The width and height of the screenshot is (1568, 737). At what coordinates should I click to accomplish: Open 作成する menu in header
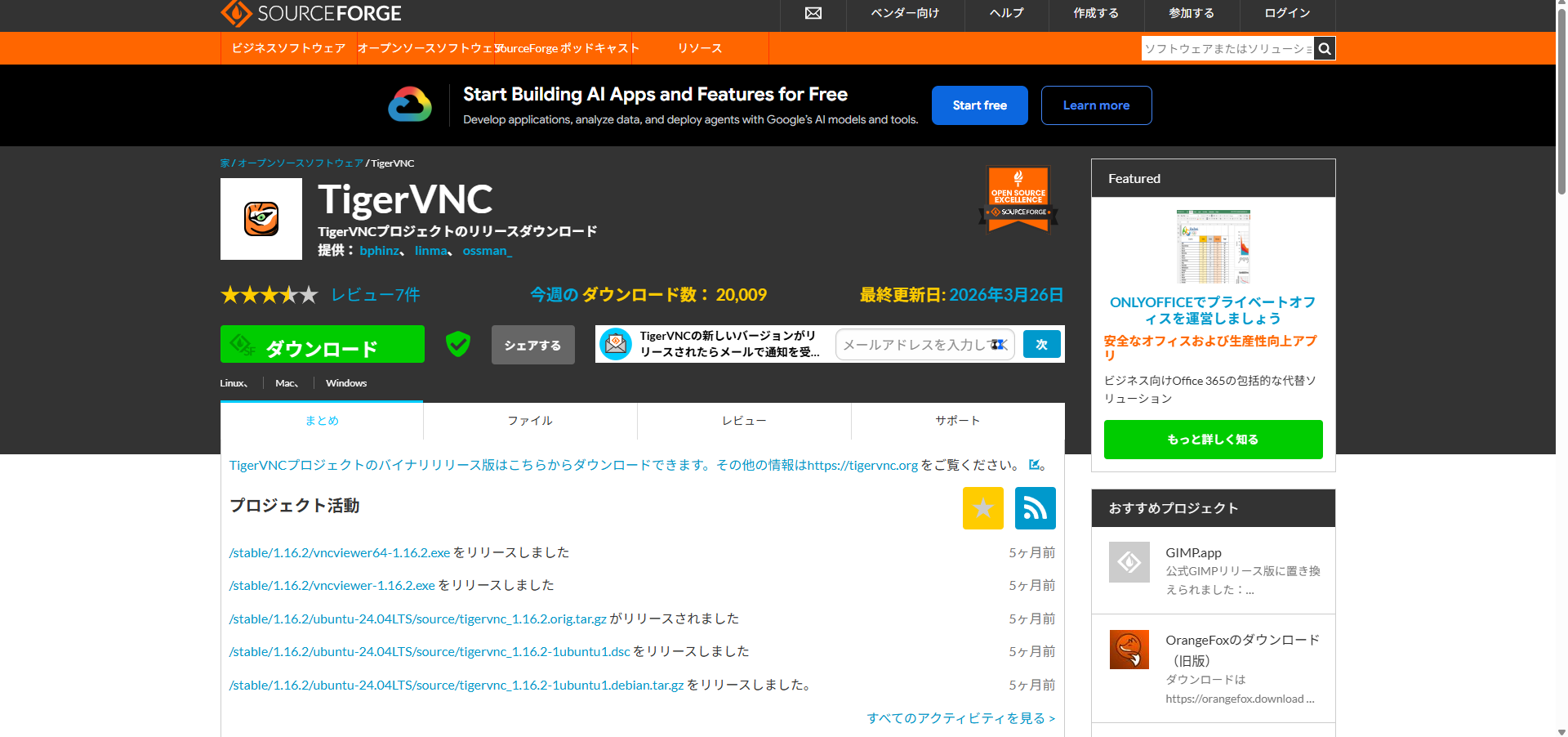coord(1096,13)
